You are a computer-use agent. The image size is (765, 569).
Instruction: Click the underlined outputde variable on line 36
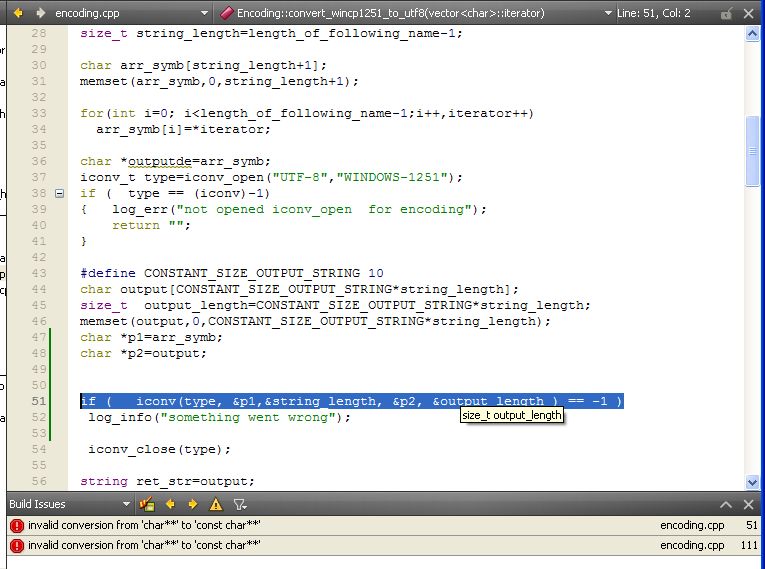click(160, 162)
